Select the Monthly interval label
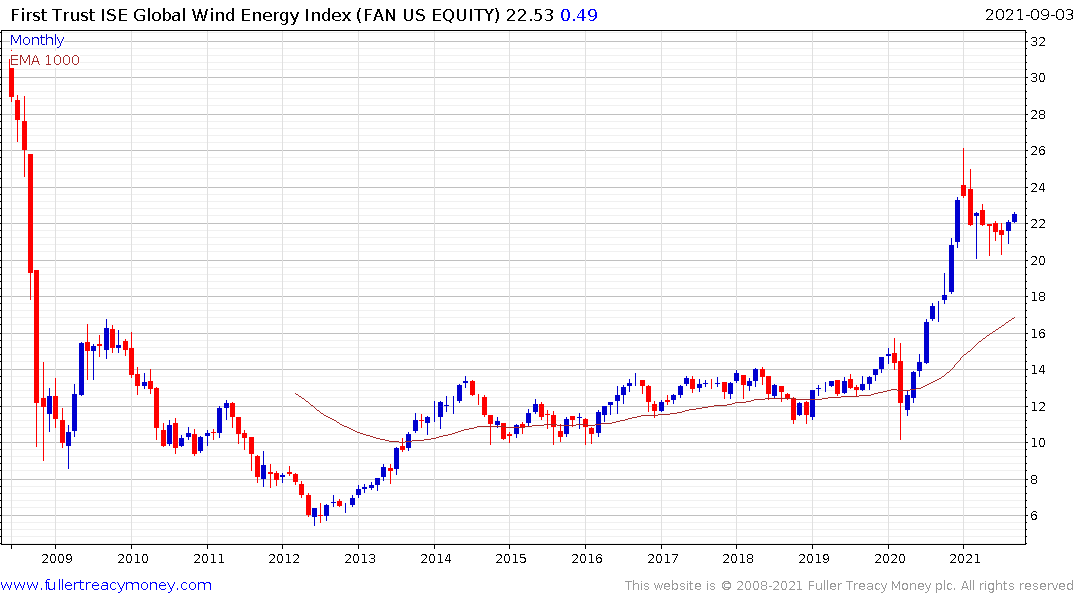This screenshot has width=1075, height=600. click(x=37, y=40)
